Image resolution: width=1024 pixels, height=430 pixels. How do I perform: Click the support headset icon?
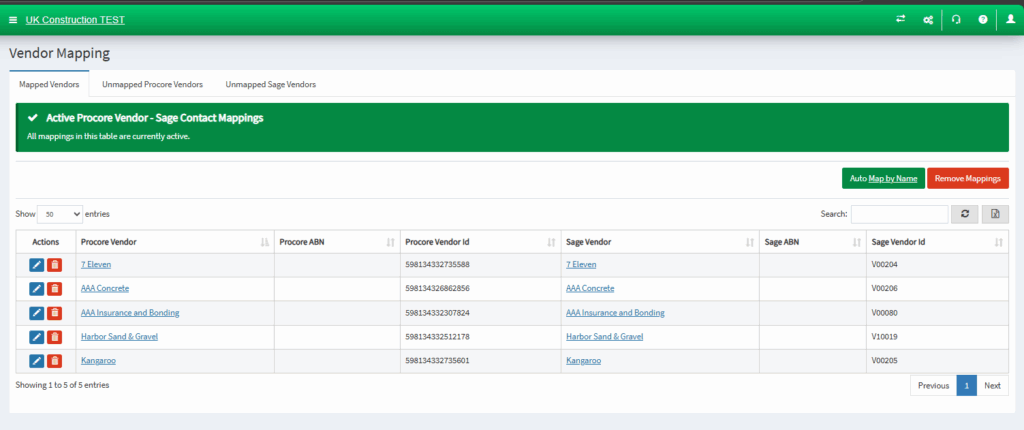[x=956, y=20]
